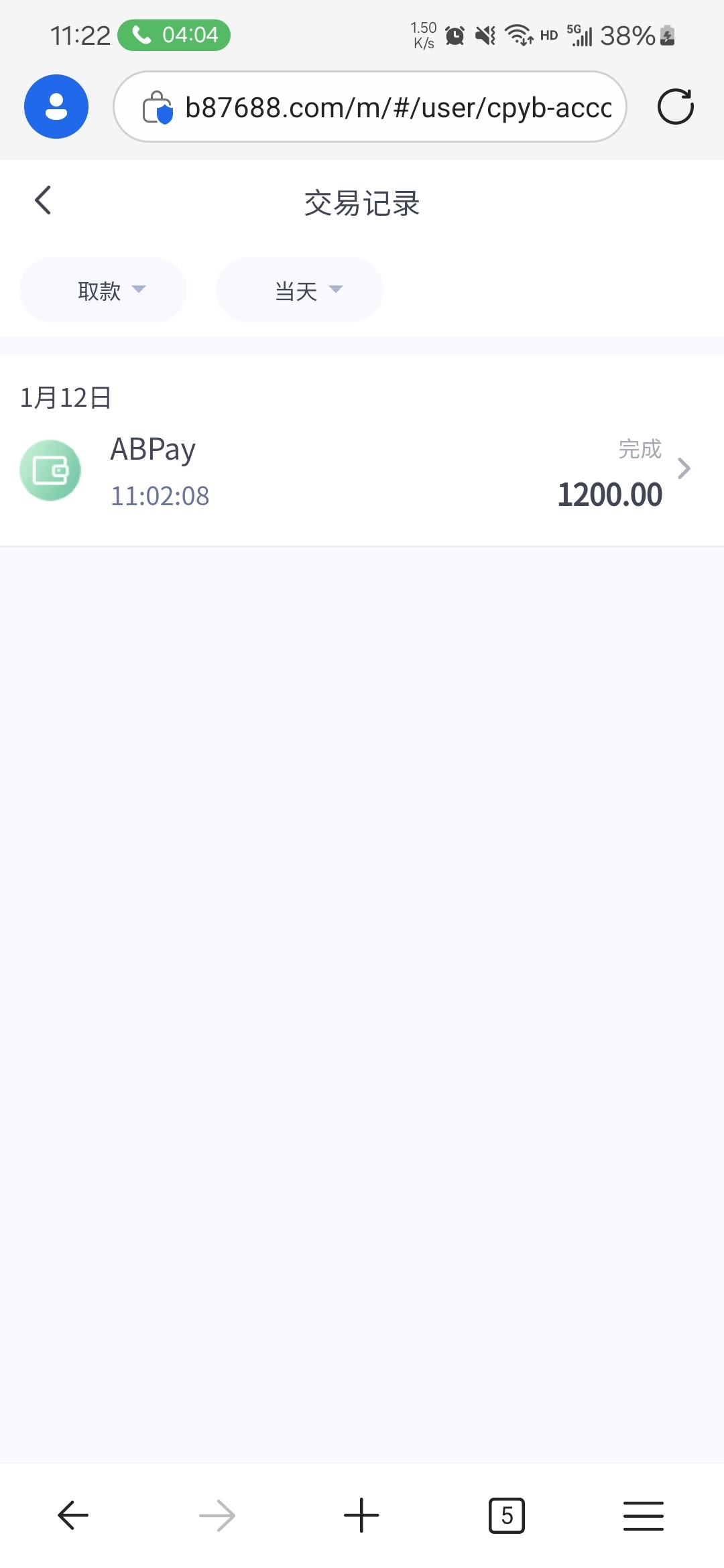Open the tab switcher showing 5
The height and width of the screenshot is (1568, 724).
[507, 1516]
